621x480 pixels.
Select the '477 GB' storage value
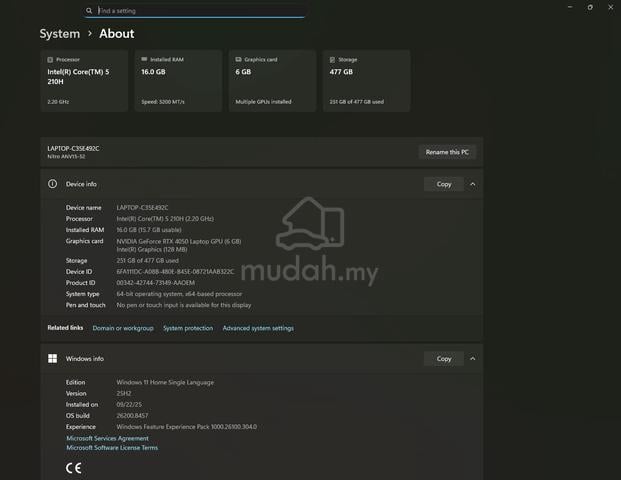(x=341, y=72)
